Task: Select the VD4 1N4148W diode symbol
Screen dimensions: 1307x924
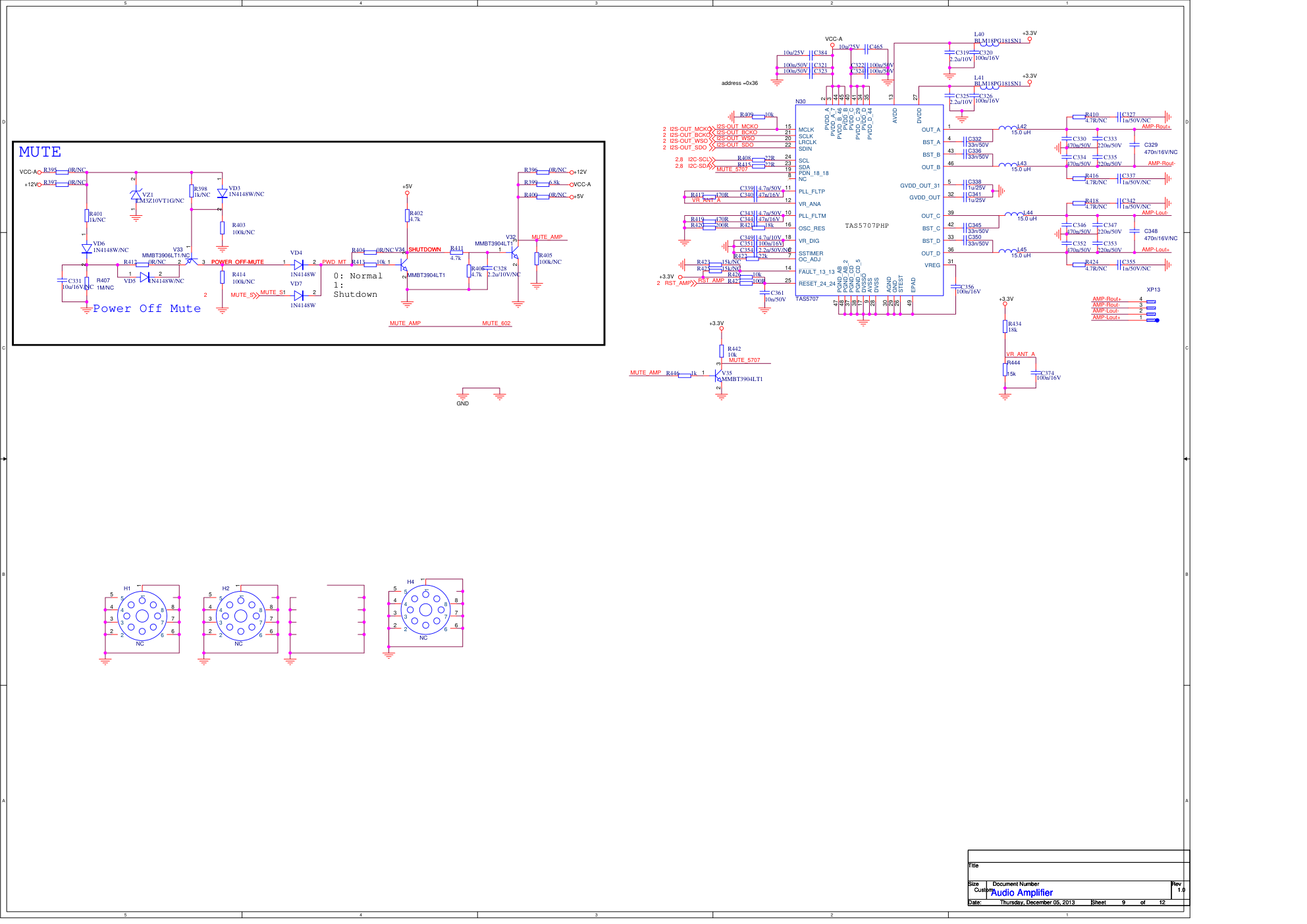Action: point(298,264)
